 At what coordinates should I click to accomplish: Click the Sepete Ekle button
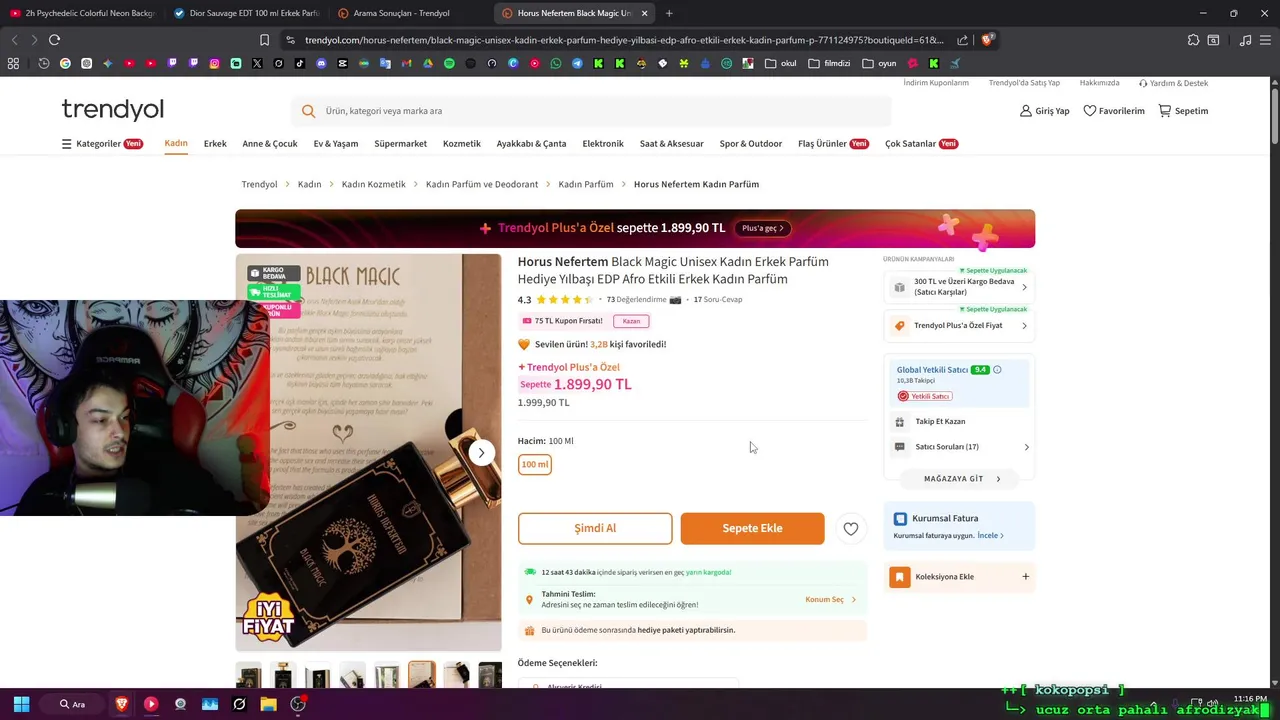[x=752, y=528]
